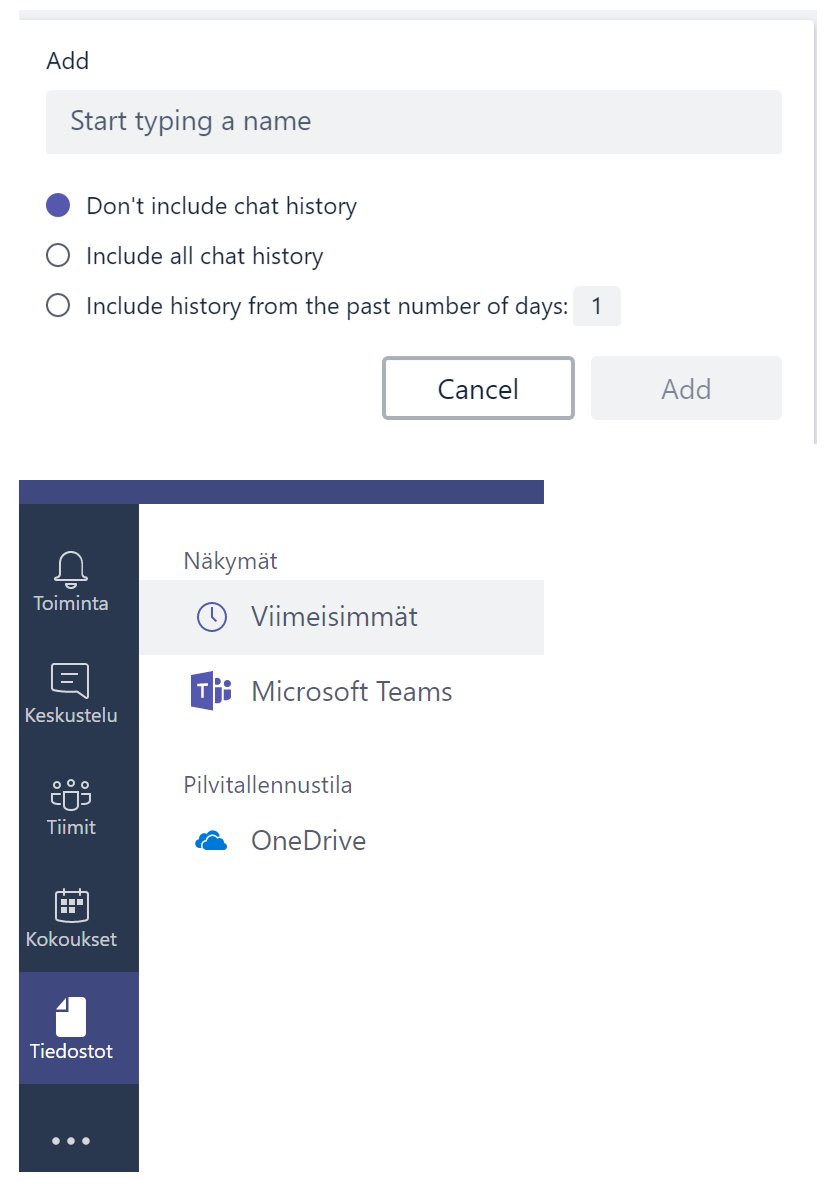
Task: Click the Pilvitallennustila section heading
Action: (267, 785)
